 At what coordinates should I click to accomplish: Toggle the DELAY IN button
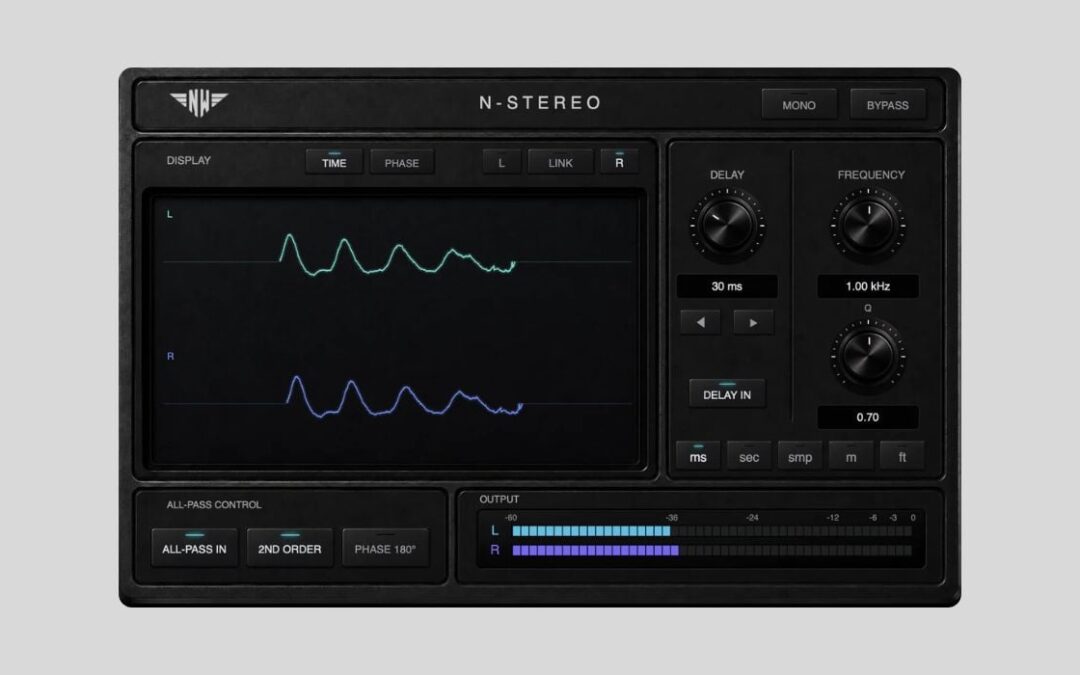[x=727, y=393]
